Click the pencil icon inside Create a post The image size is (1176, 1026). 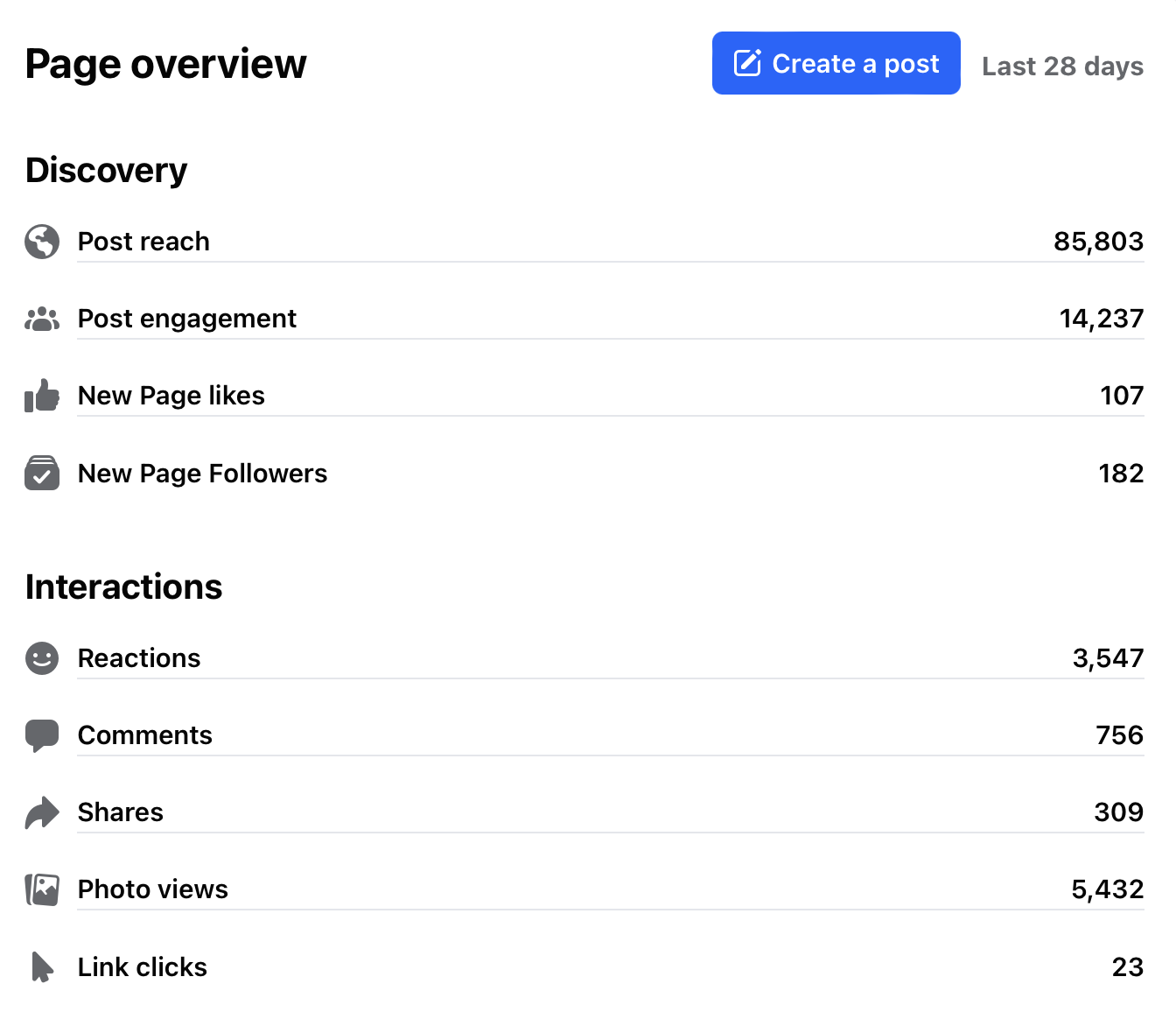[x=747, y=63]
